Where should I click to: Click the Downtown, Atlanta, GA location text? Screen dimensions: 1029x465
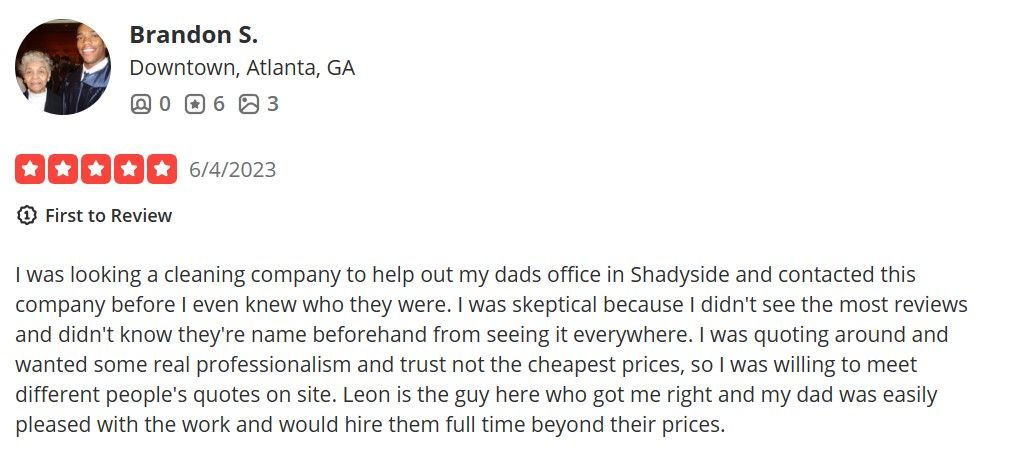pos(242,68)
